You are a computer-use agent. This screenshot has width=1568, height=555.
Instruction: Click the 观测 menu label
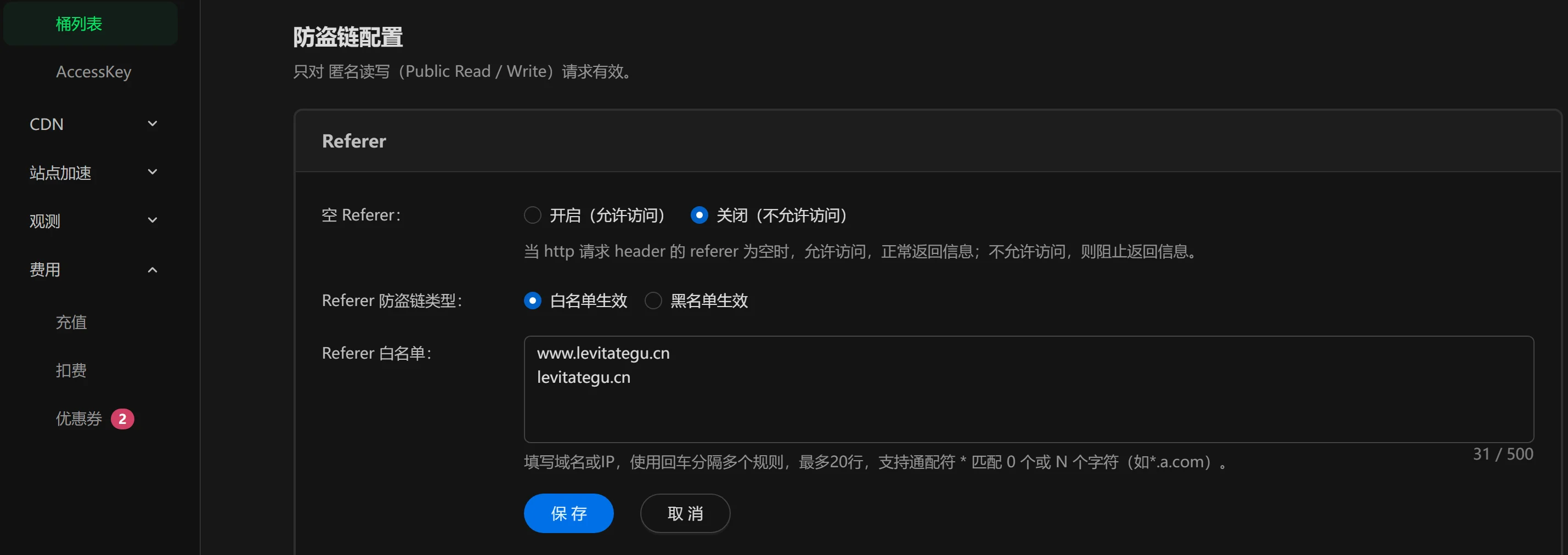[x=45, y=221]
